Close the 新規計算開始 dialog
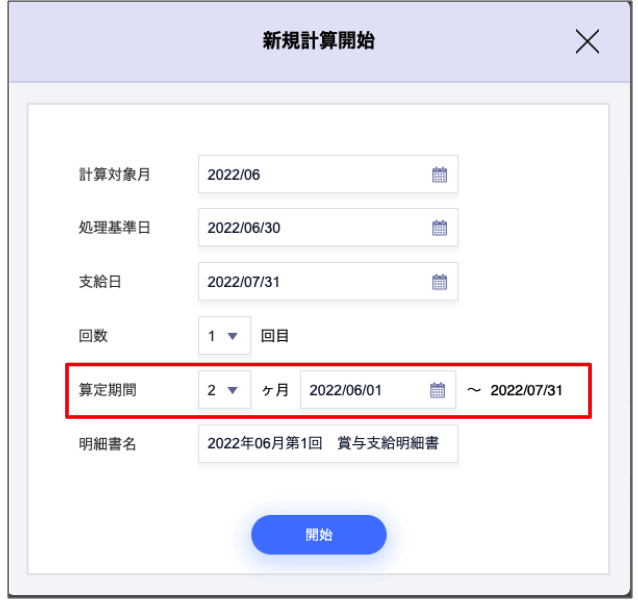 point(587,42)
